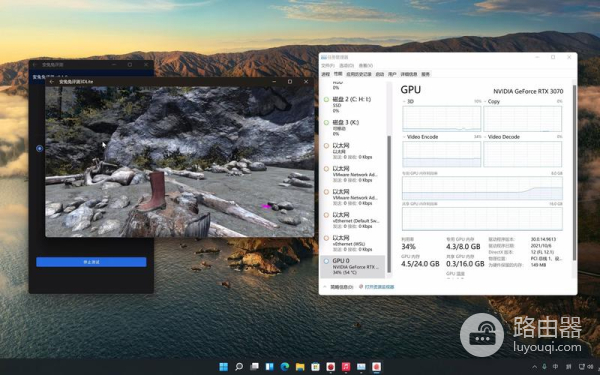Click the 3D benchmark render view
Image resolution: width=600 pixels, height=375 pixels.
pos(179,161)
